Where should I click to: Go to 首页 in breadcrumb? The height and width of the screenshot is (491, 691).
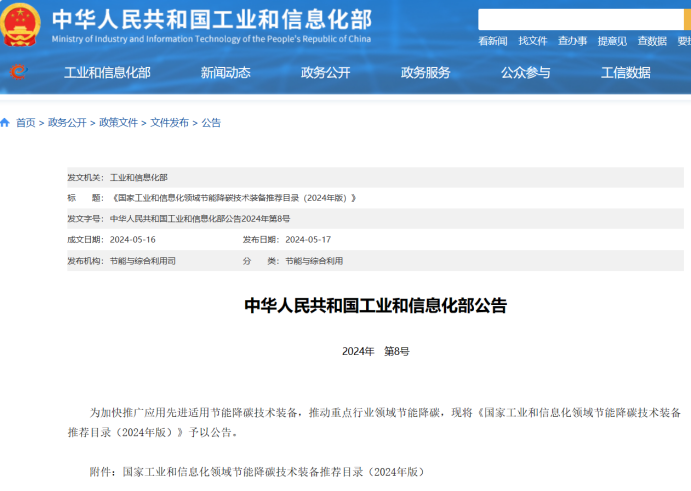tap(25, 123)
